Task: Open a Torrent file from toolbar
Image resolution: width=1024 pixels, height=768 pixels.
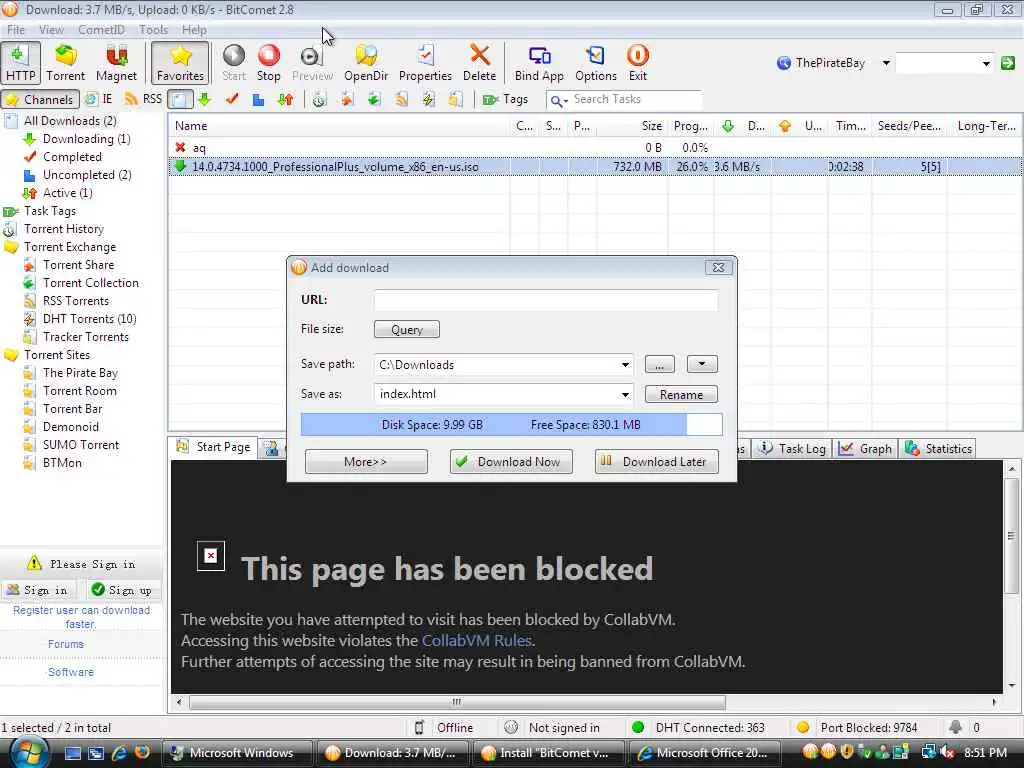Action: click(x=65, y=63)
